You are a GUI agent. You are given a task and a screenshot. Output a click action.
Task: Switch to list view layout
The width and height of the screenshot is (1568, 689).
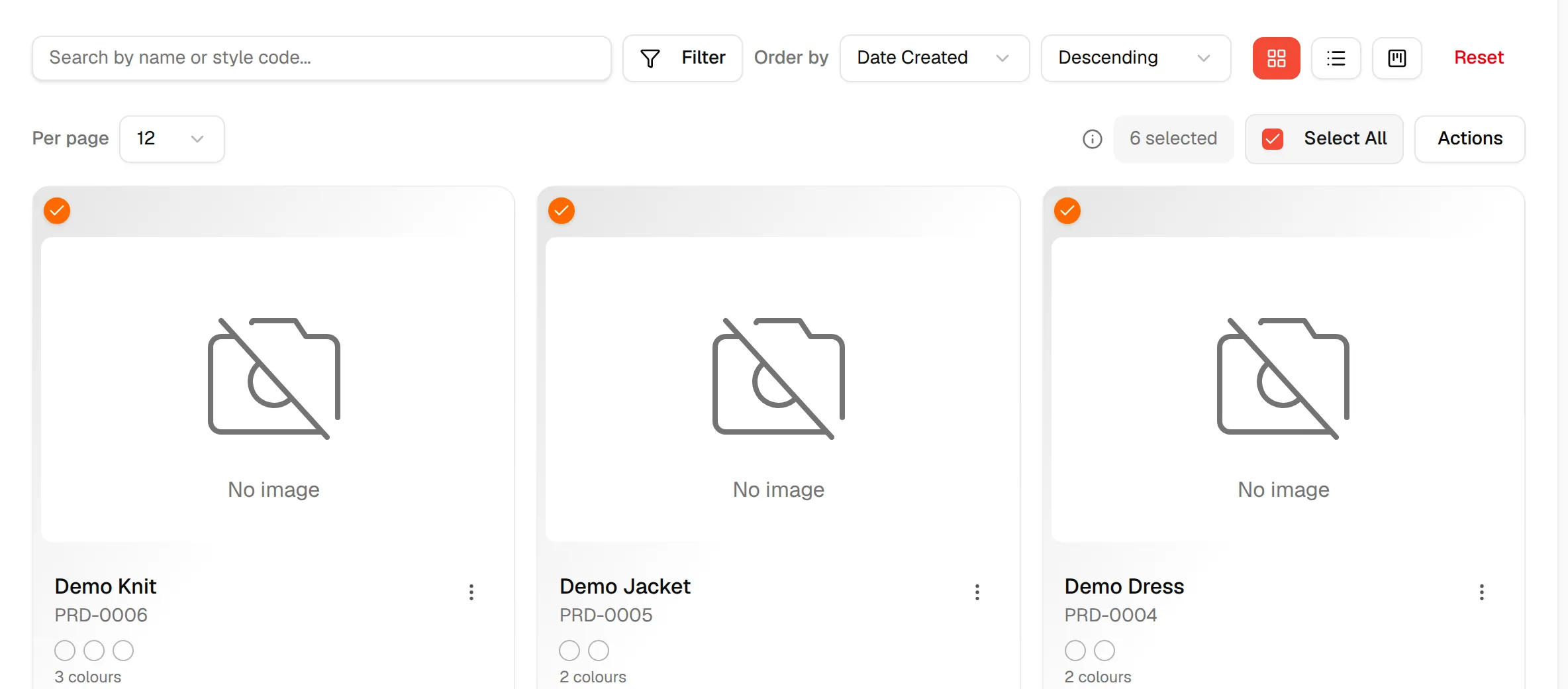1336,58
